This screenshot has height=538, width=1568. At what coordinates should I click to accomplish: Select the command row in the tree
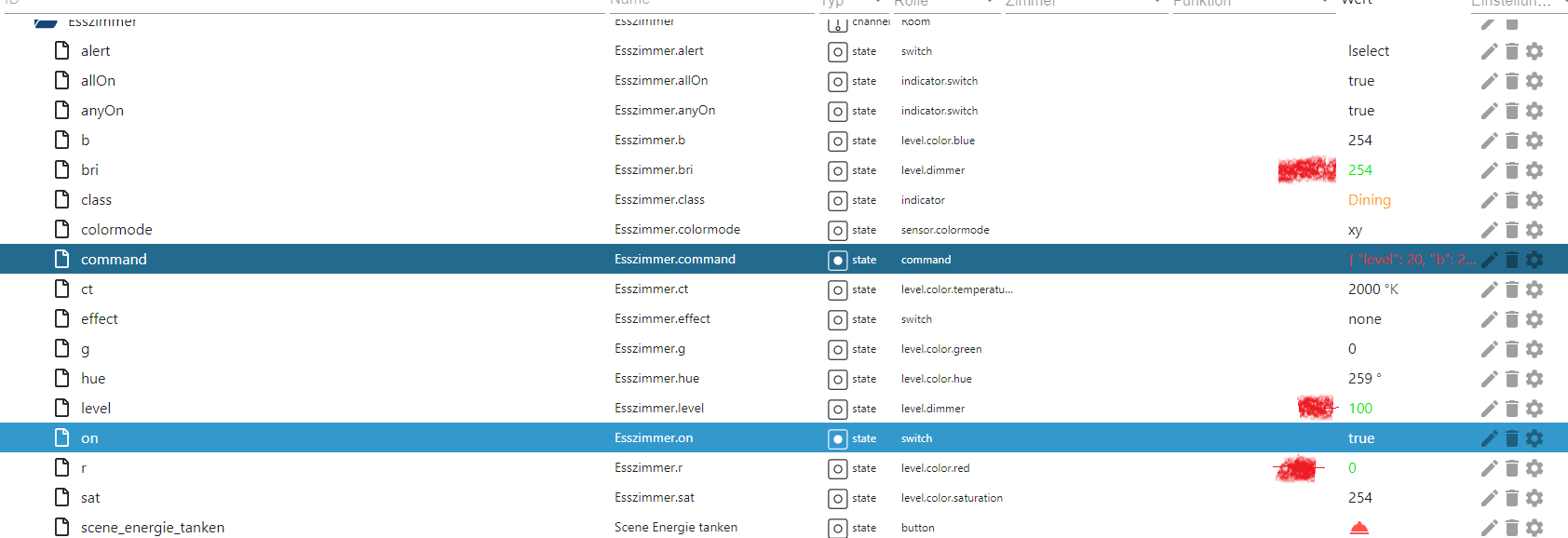(114, 260)
